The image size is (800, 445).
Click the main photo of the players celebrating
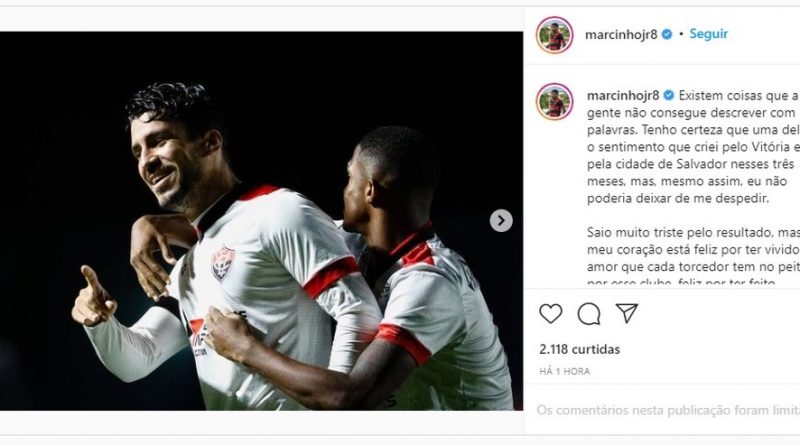pyautogui.click(x=261, y=221)
